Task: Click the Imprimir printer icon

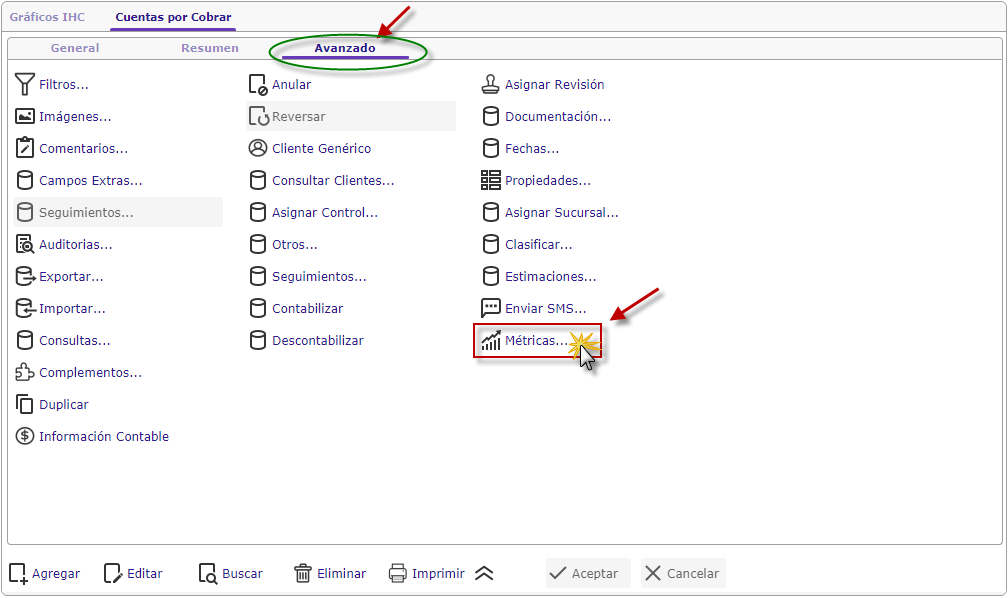Action: point(398,574)
